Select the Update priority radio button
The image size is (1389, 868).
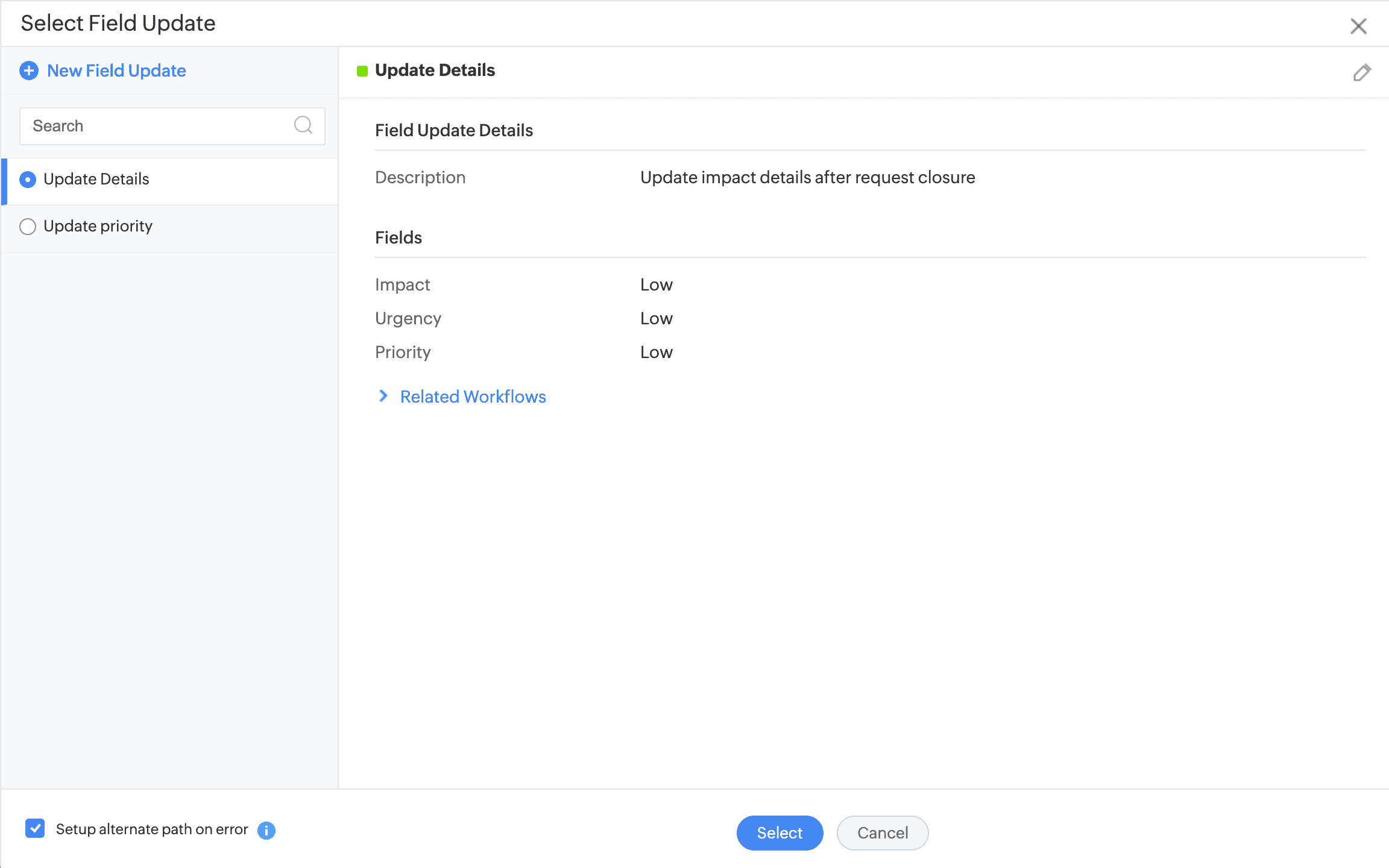(28, 227)
